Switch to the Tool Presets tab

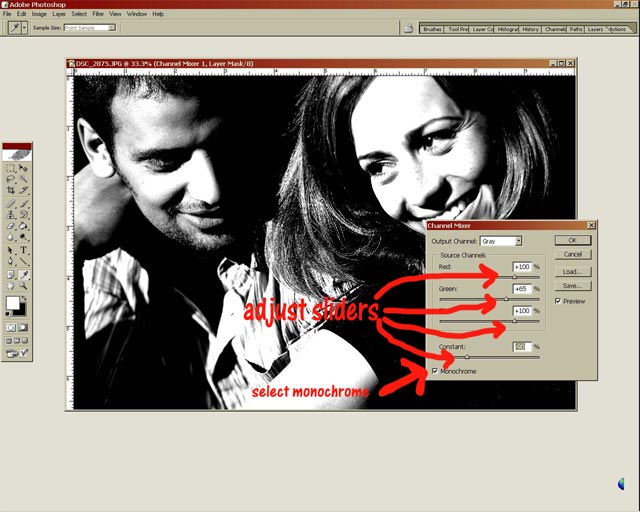[x=457, y=29]
